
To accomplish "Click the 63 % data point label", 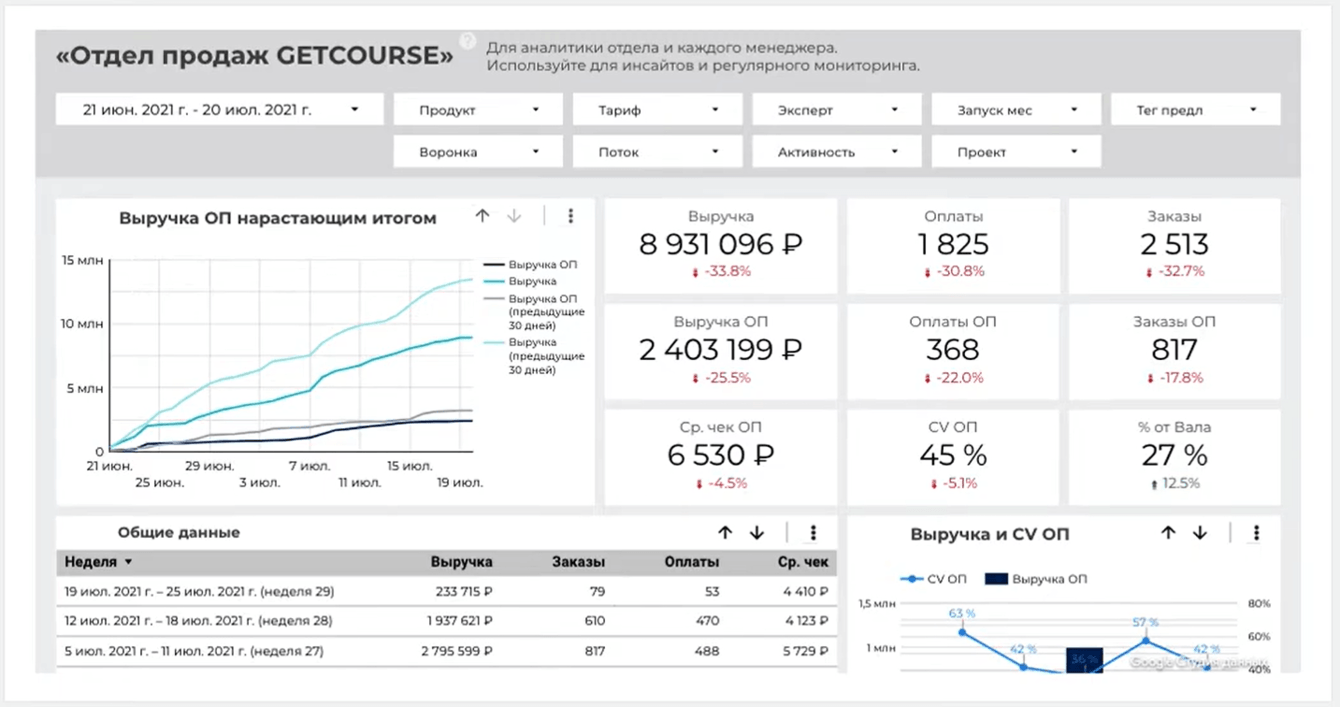I will 962,613.
